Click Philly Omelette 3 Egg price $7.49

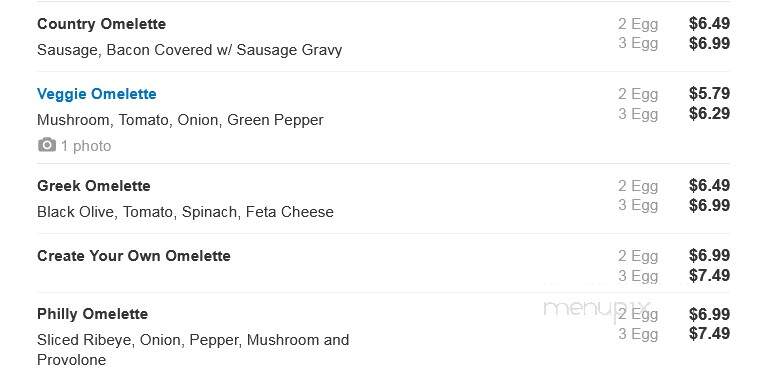(709, 334)
